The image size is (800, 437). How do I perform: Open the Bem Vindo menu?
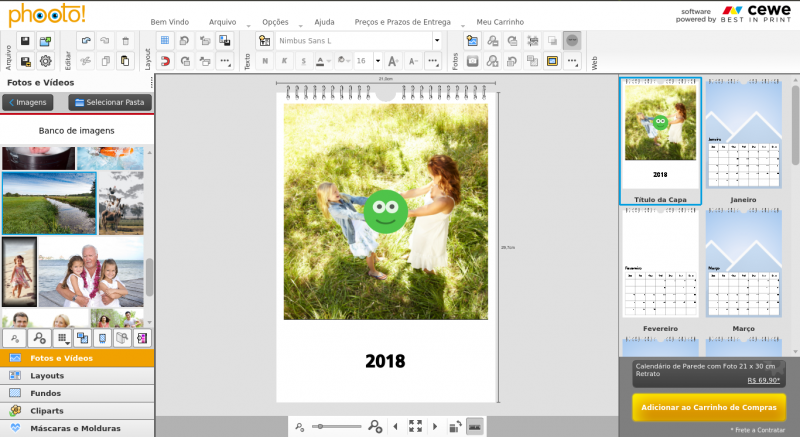coord(169,22)
